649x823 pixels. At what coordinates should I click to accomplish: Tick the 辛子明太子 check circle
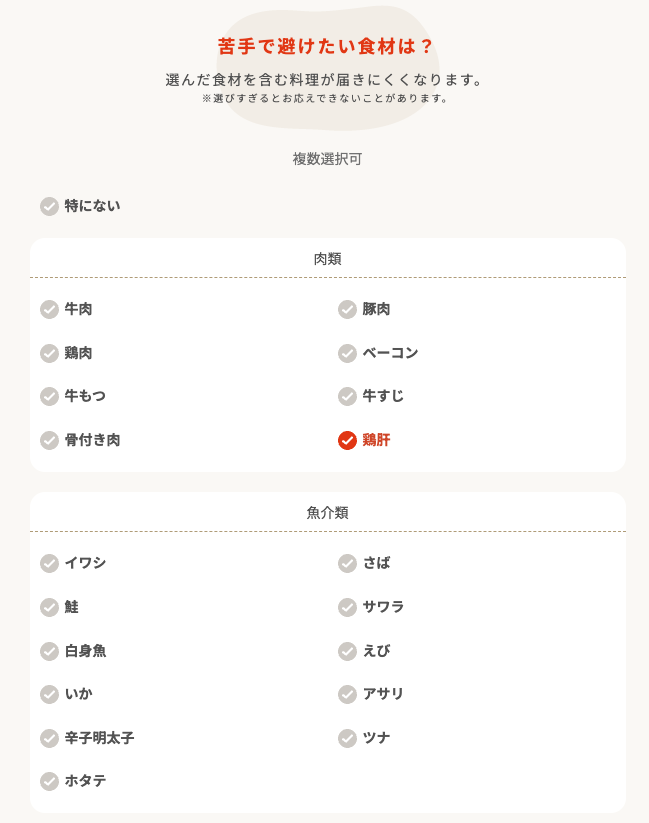(x=49, y=738)
